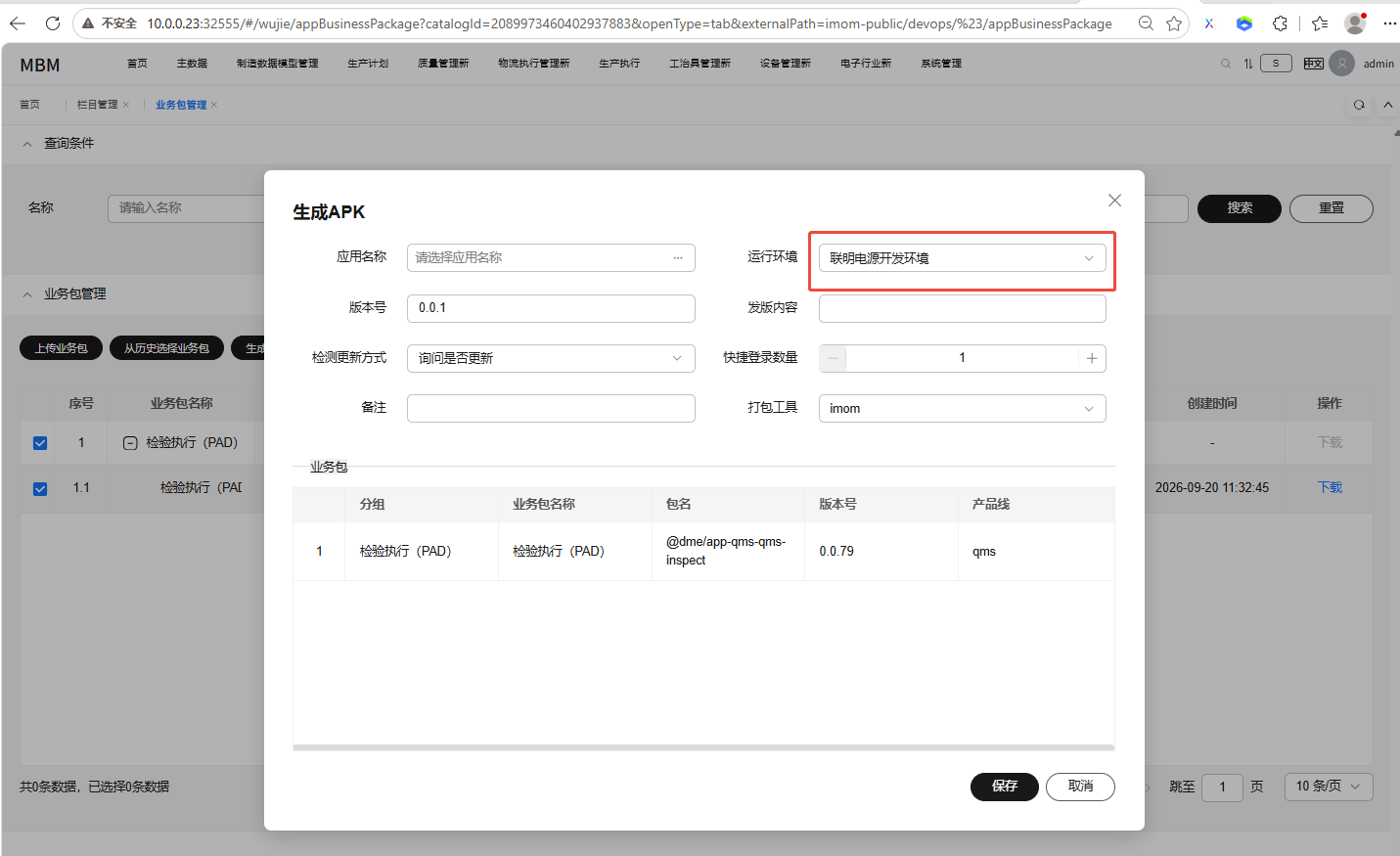The width and height of the screenshot is (1400, 856).
Task: Add page to favorites star icon
Action: [1174, 23]
